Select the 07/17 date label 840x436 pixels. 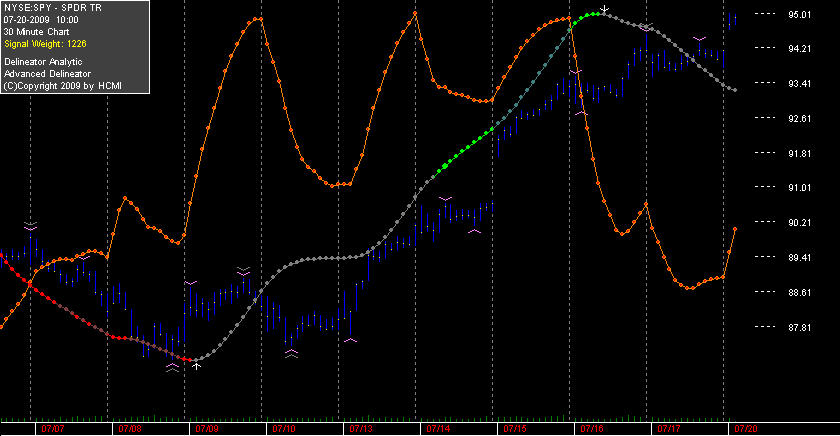tap(669, 429)
